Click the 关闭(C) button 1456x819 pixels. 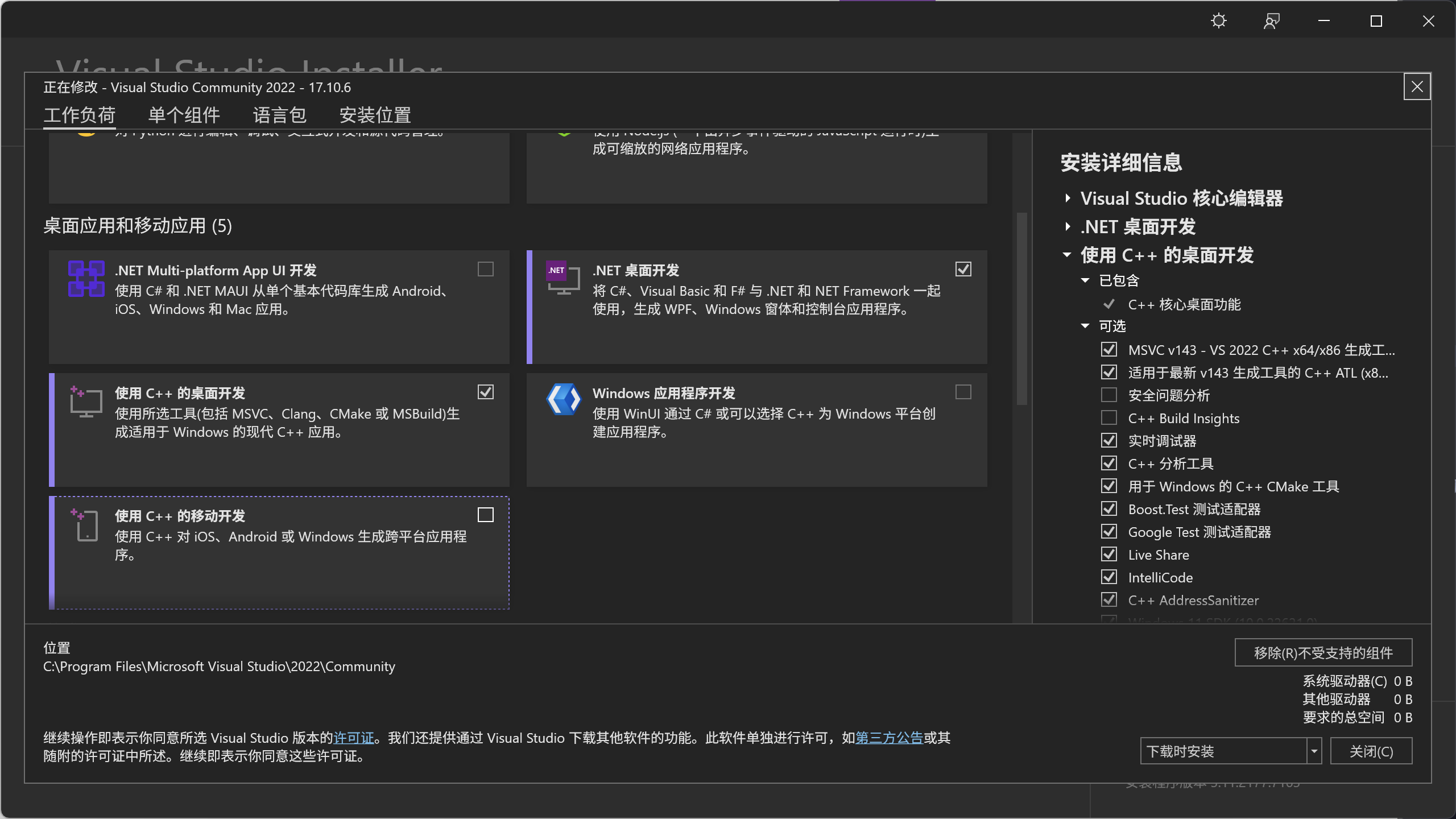(x=1371, y=751)
